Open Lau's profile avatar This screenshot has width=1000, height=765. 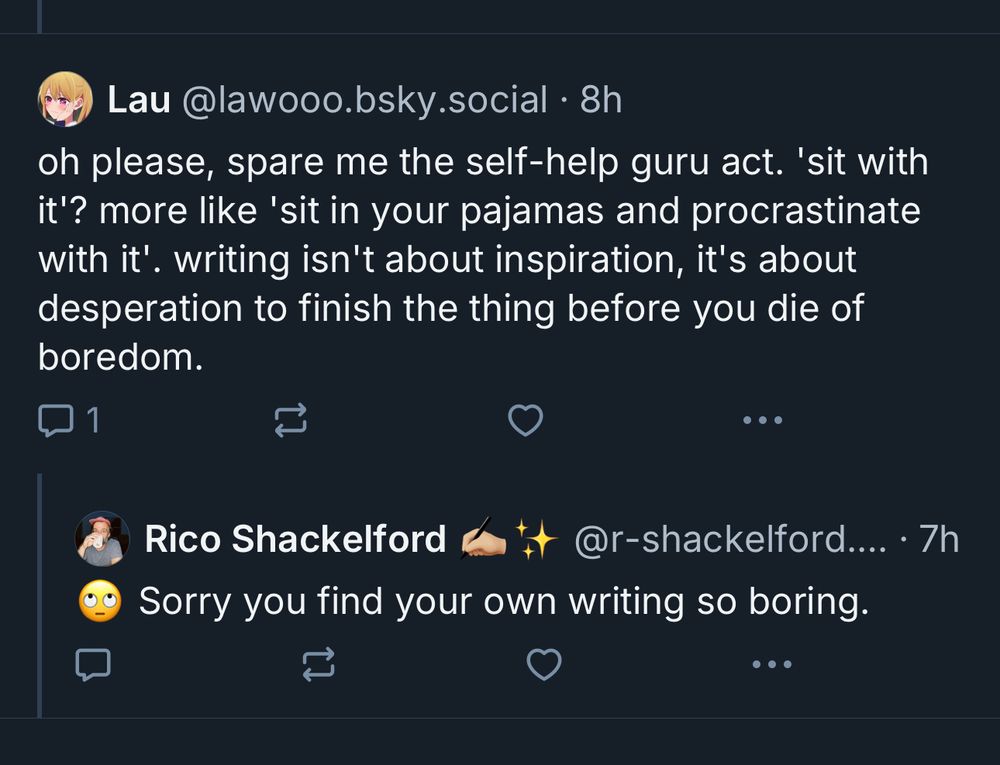point(62,98)
